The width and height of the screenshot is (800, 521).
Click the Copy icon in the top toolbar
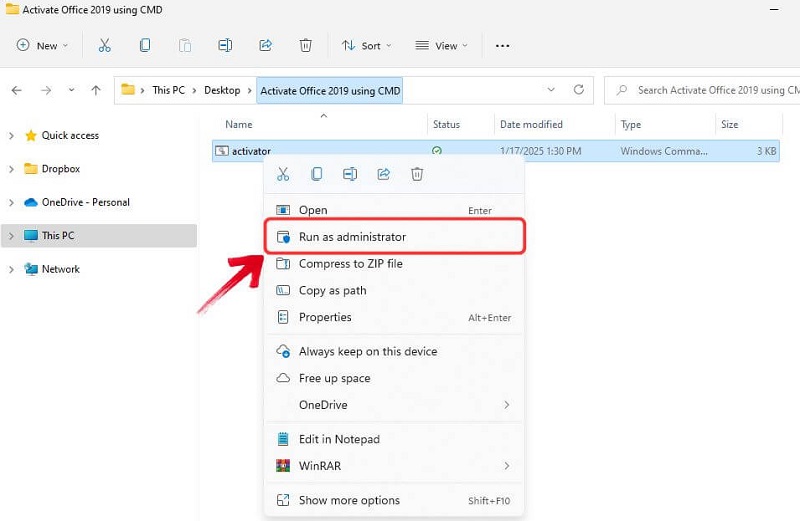(145, 45)
